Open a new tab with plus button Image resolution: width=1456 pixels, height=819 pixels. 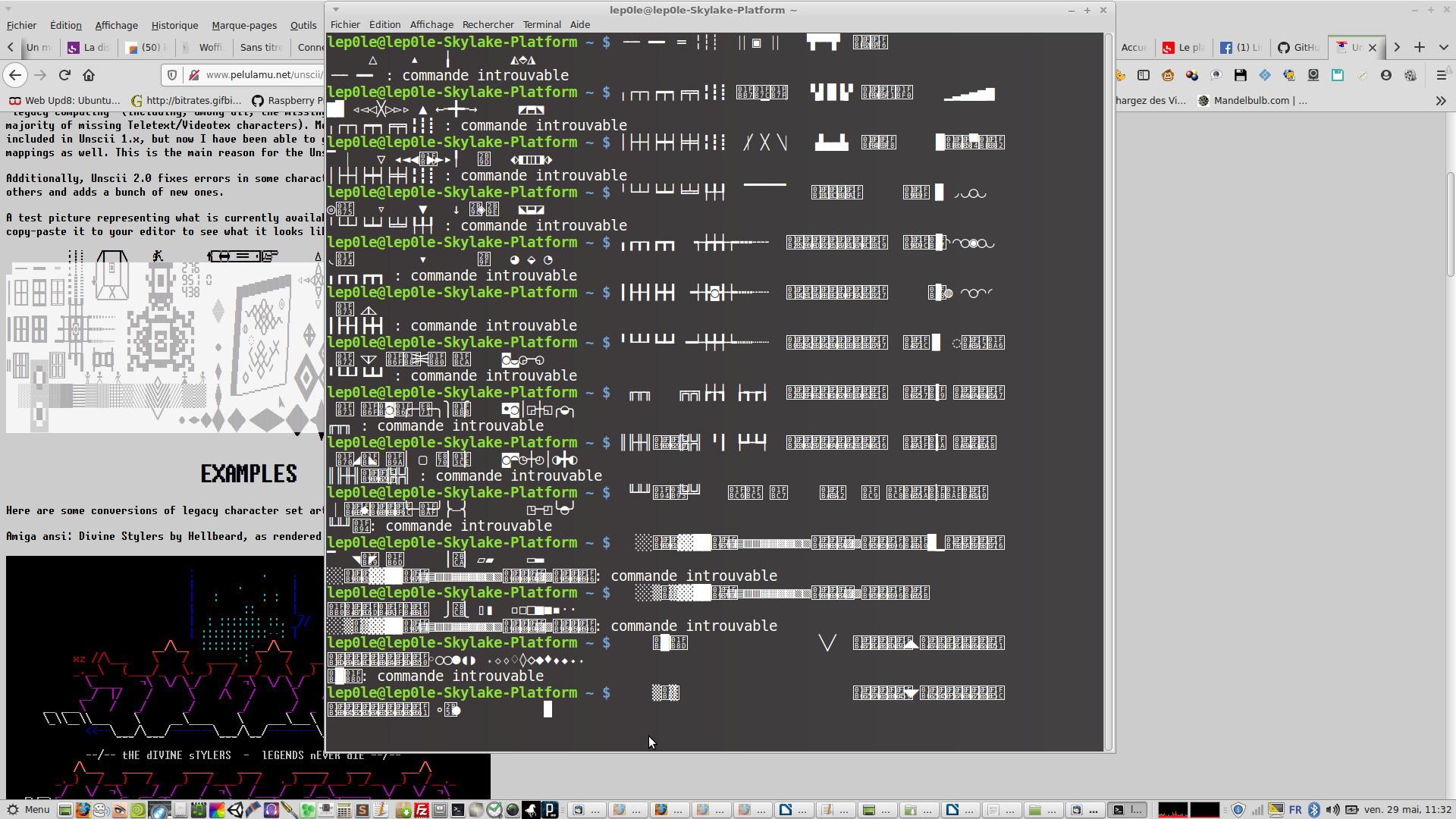click(1420, 47)
